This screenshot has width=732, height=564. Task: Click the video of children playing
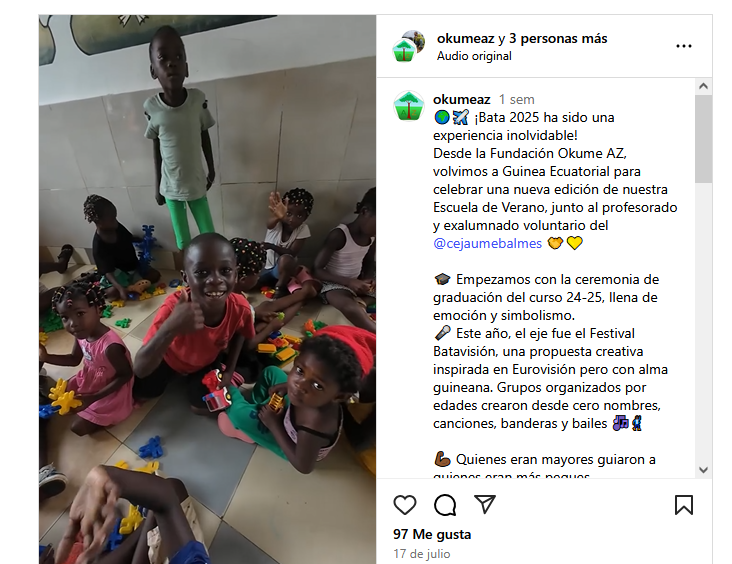[207, 289]
